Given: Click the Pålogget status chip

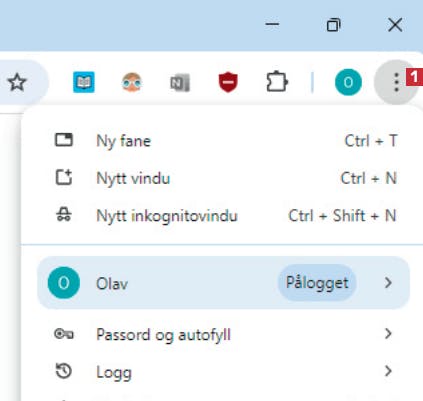Looking at the screenshot, I should point(317,283).
